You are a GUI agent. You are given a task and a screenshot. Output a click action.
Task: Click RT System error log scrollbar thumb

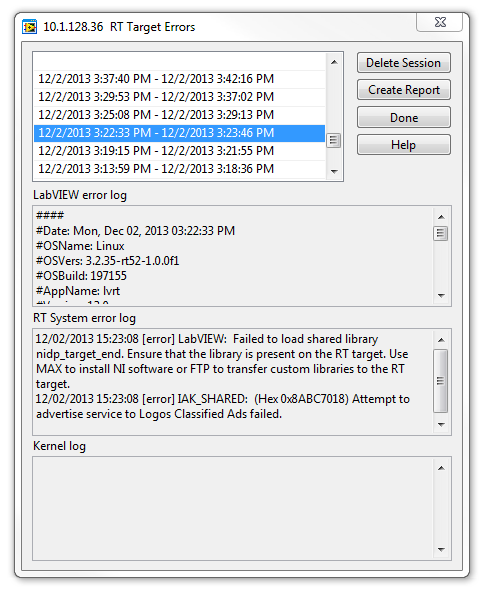pos(441,381)
